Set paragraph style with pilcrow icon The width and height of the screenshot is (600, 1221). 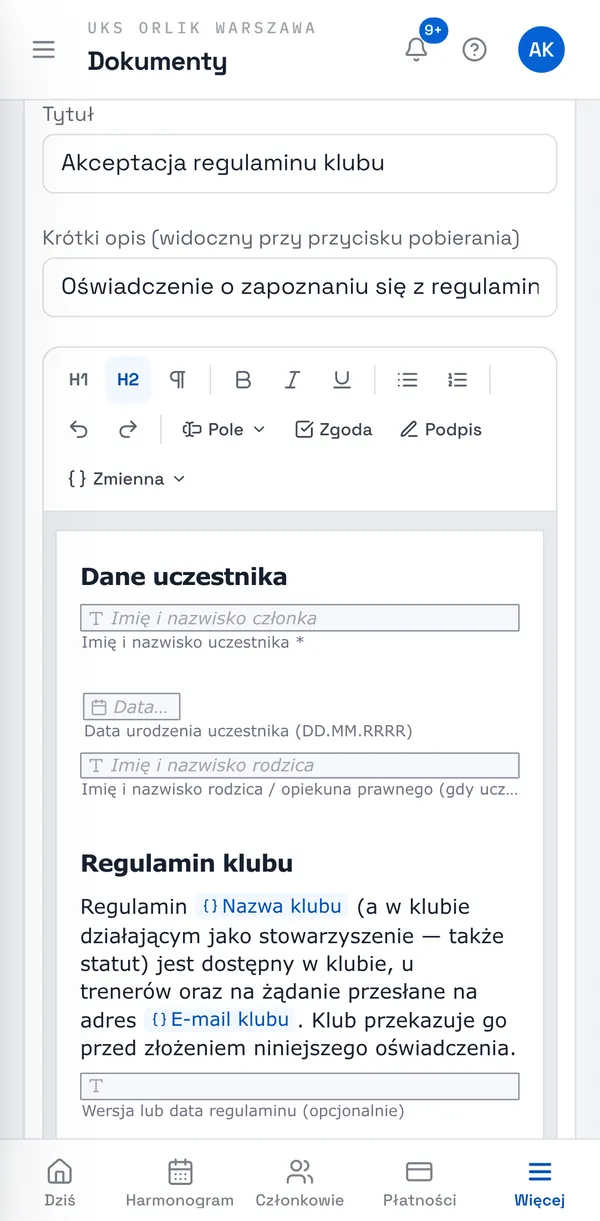click(177, 380)
